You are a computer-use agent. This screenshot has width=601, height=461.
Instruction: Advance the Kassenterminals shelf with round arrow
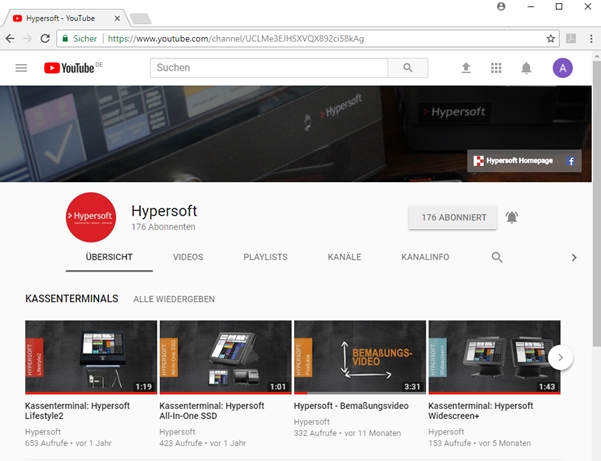pyautogui.click(x=560, y=358)
